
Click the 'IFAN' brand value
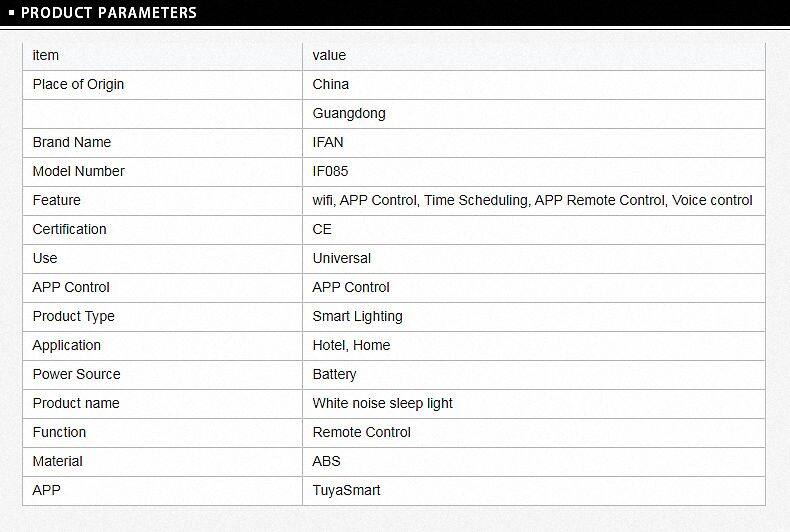[328, 142]
